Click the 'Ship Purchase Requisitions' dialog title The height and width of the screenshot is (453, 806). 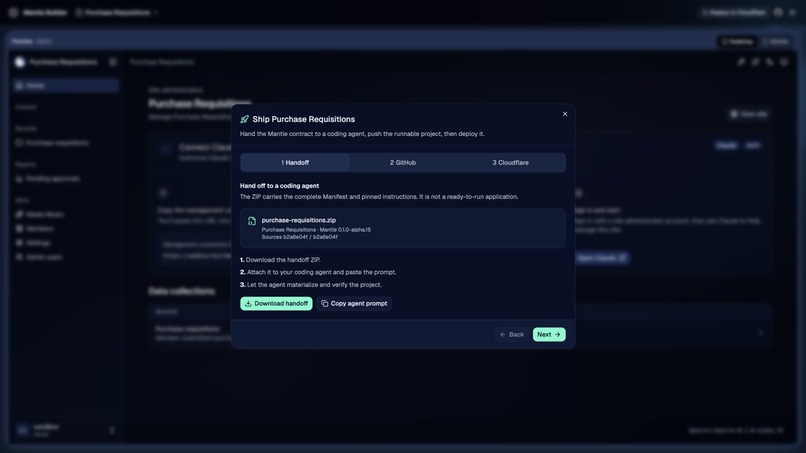click(303, 119)
